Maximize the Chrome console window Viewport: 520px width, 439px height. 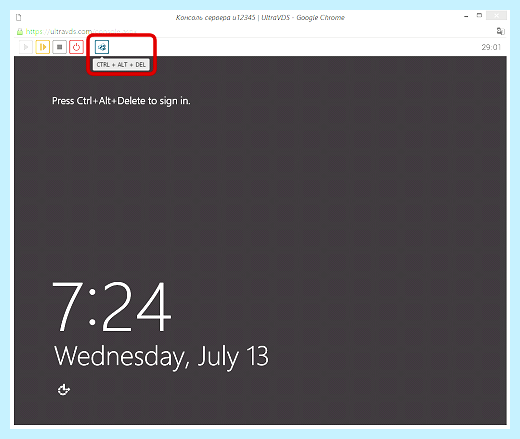click(x=479, y=16)
